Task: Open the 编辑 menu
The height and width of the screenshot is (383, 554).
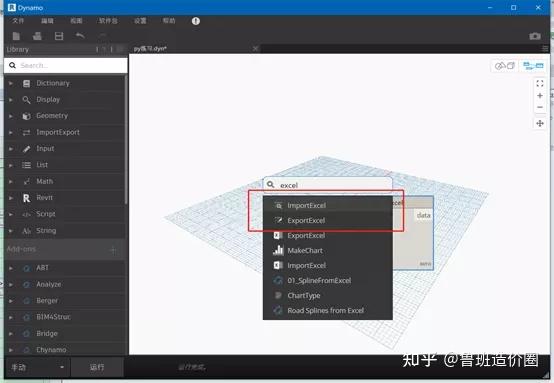Action: tap(47, 21)
